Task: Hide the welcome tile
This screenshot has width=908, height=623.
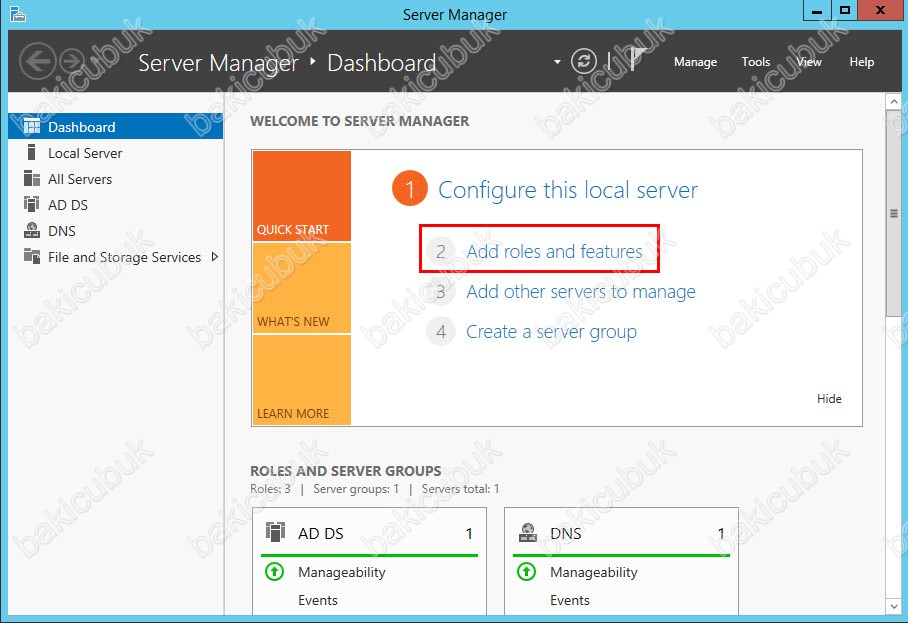Action: tap(829, 398)
